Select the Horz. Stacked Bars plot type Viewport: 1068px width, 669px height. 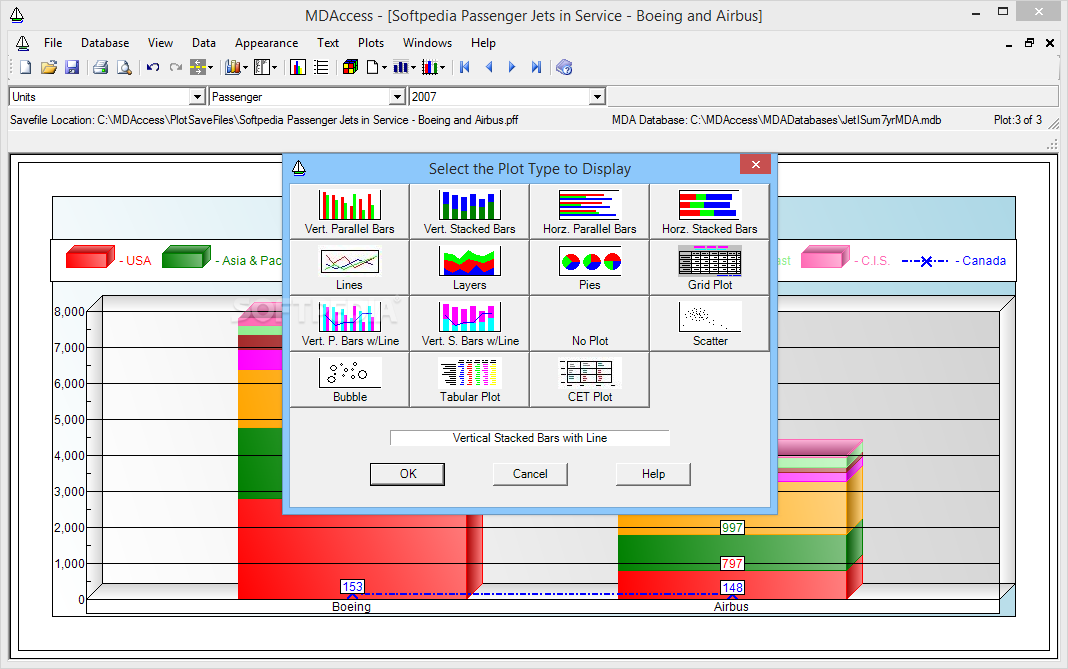click(709, 211)
